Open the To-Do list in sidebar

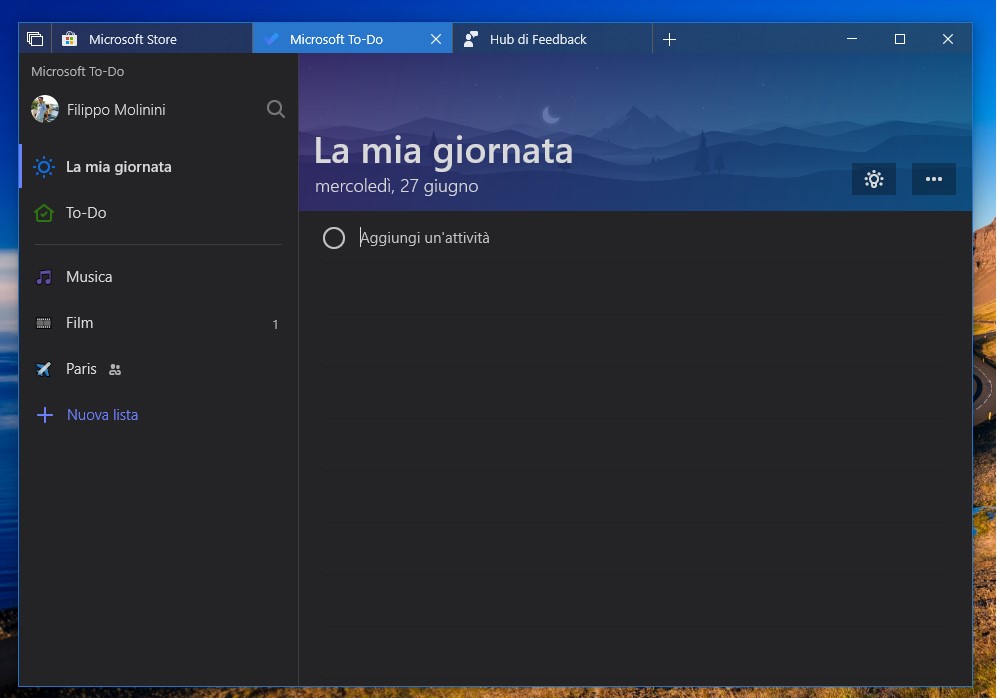pyautogui.click(x=159, y=212)
